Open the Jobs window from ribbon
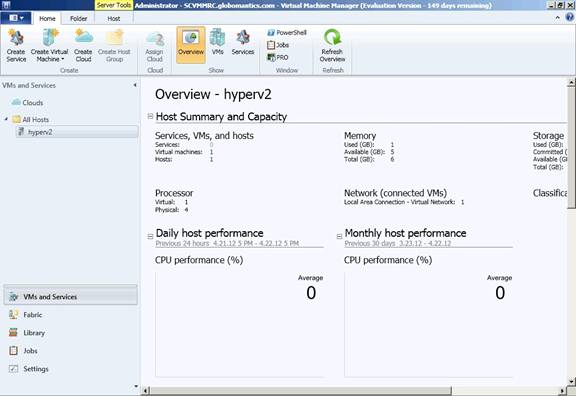 point(278,45)
